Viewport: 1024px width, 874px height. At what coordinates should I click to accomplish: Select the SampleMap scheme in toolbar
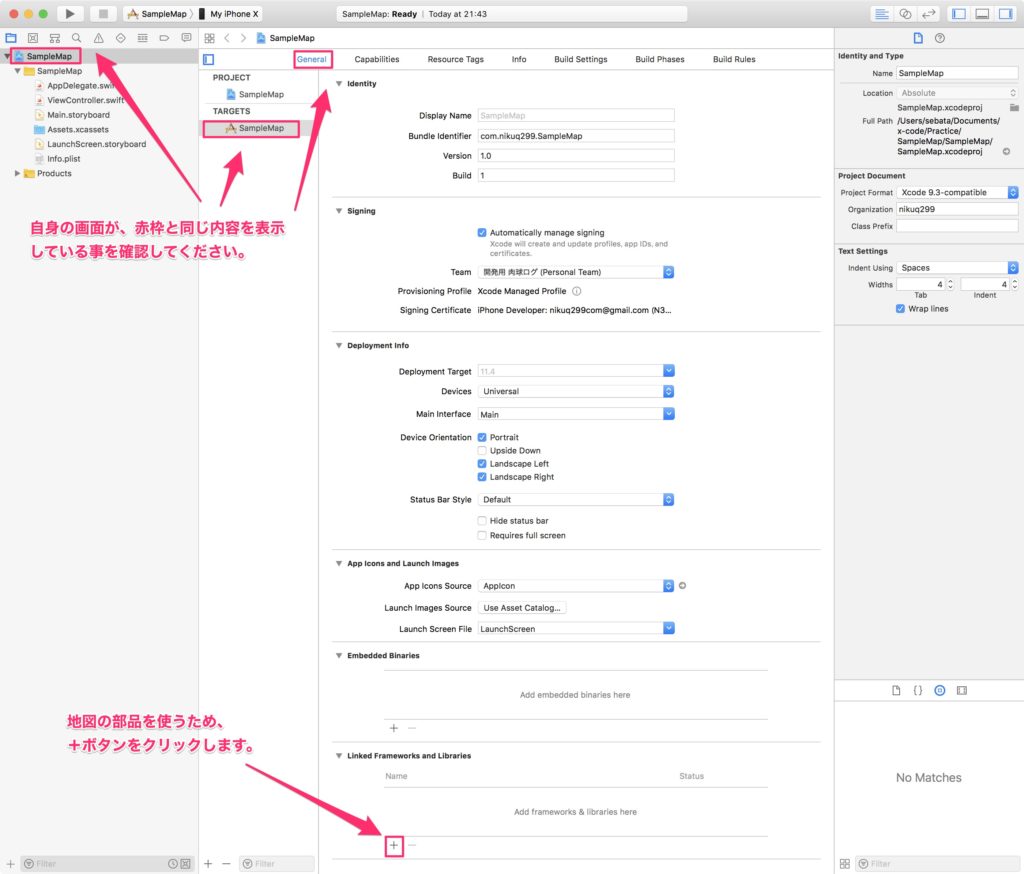(157, 14)
